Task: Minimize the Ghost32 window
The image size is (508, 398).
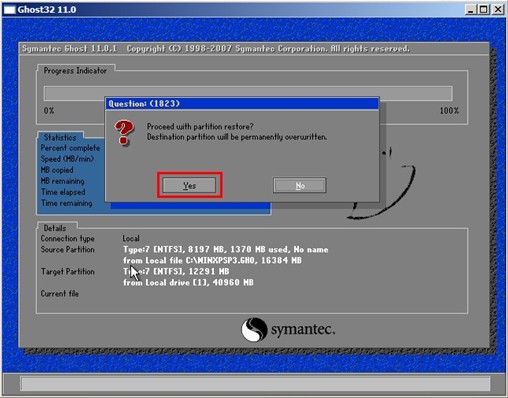Action: point(470,9)
